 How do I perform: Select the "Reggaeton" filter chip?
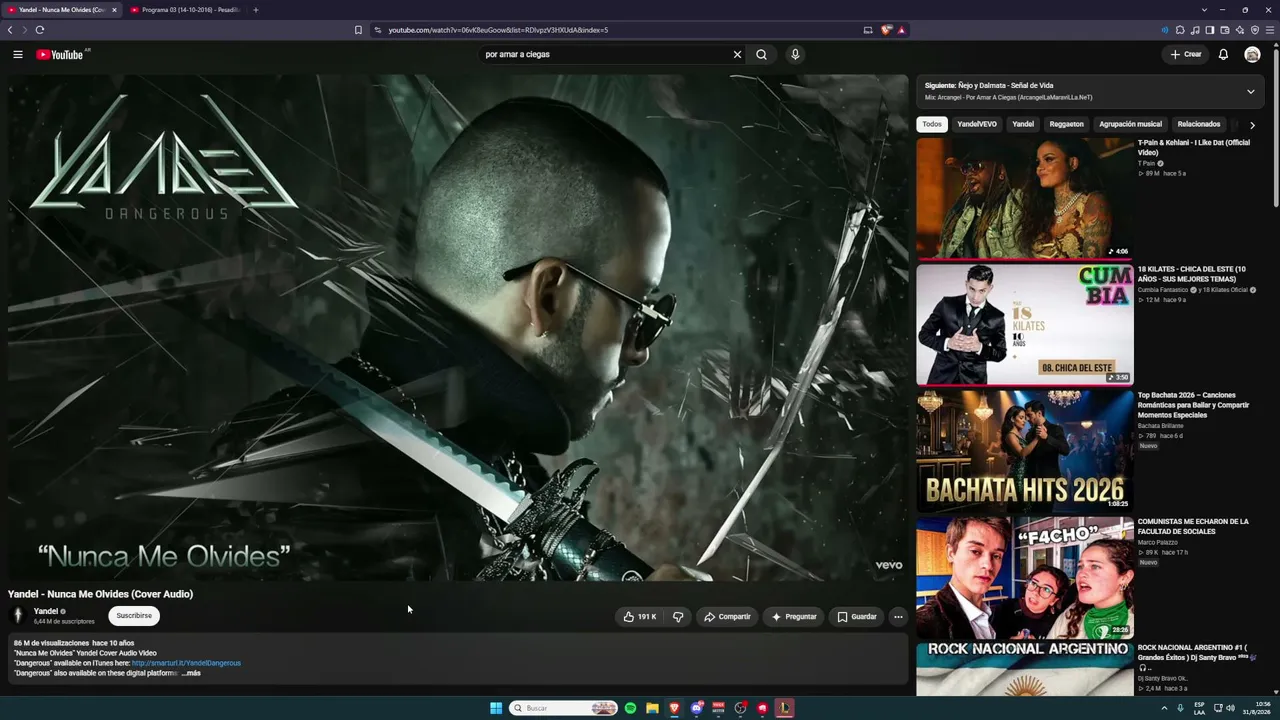pos(1066,124)
